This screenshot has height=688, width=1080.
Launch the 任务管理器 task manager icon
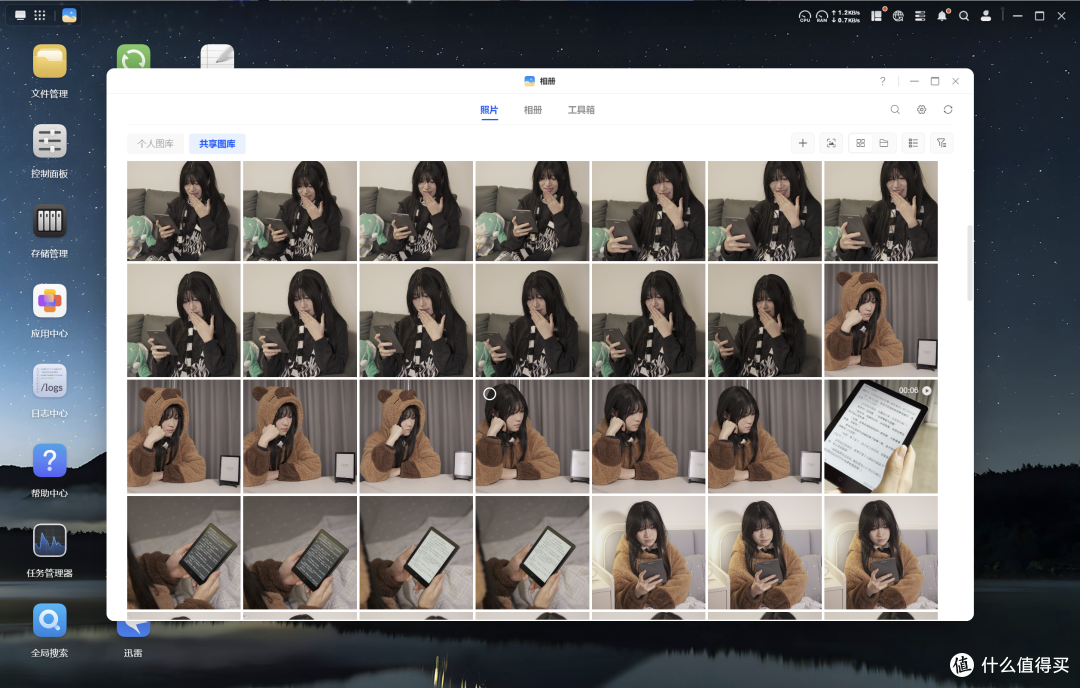point(50,541)
